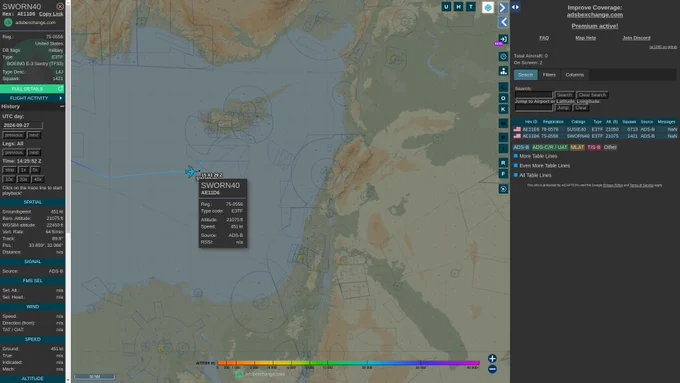Enable All Table Lines checkbox
This screenshot has width=680, height=383.
(516, 175)
